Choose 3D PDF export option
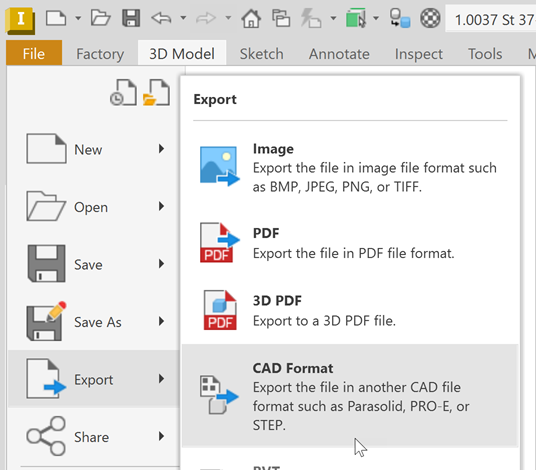 pyautogui.click(x=350, y=310)
